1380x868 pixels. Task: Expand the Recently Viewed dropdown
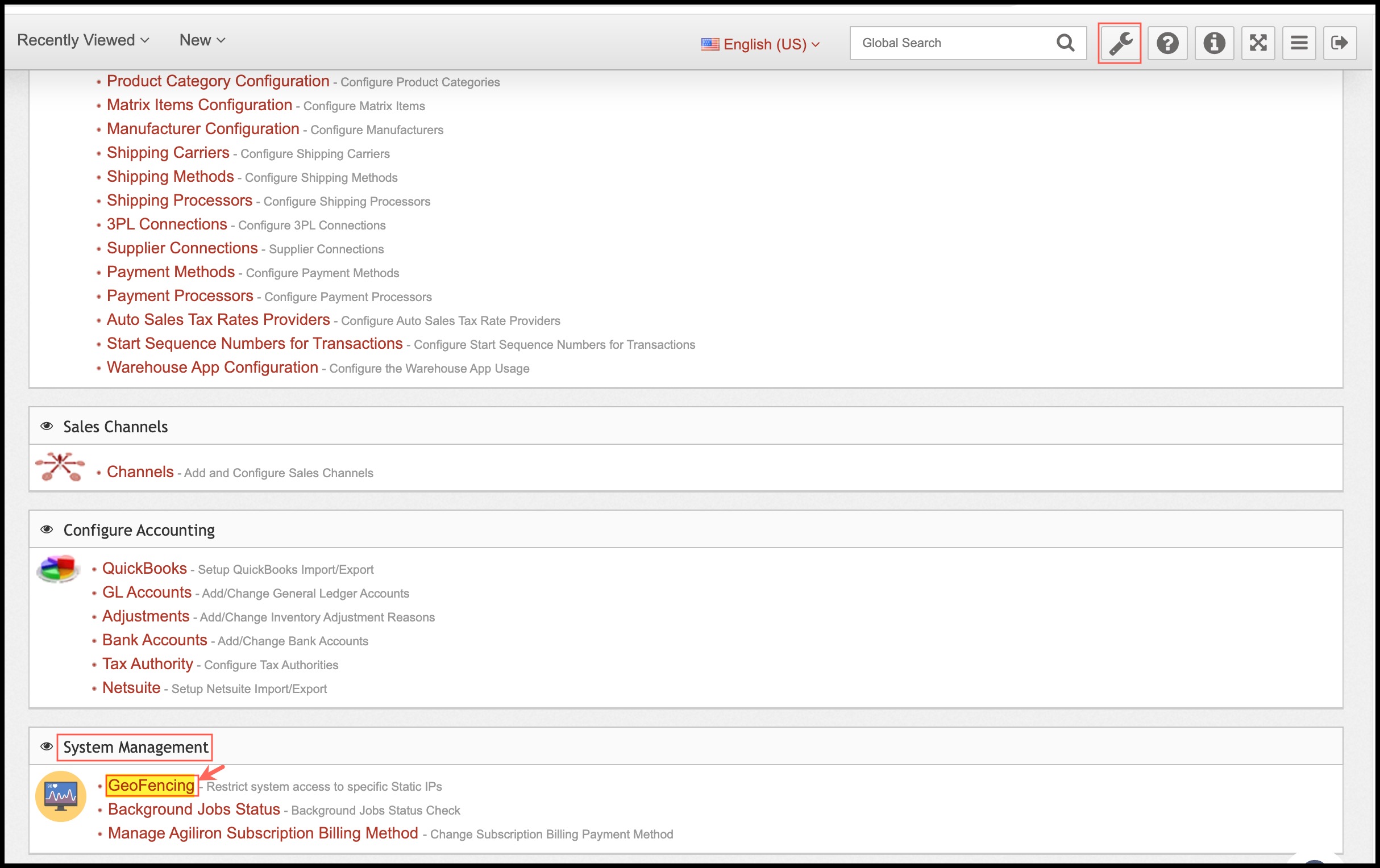83,40
